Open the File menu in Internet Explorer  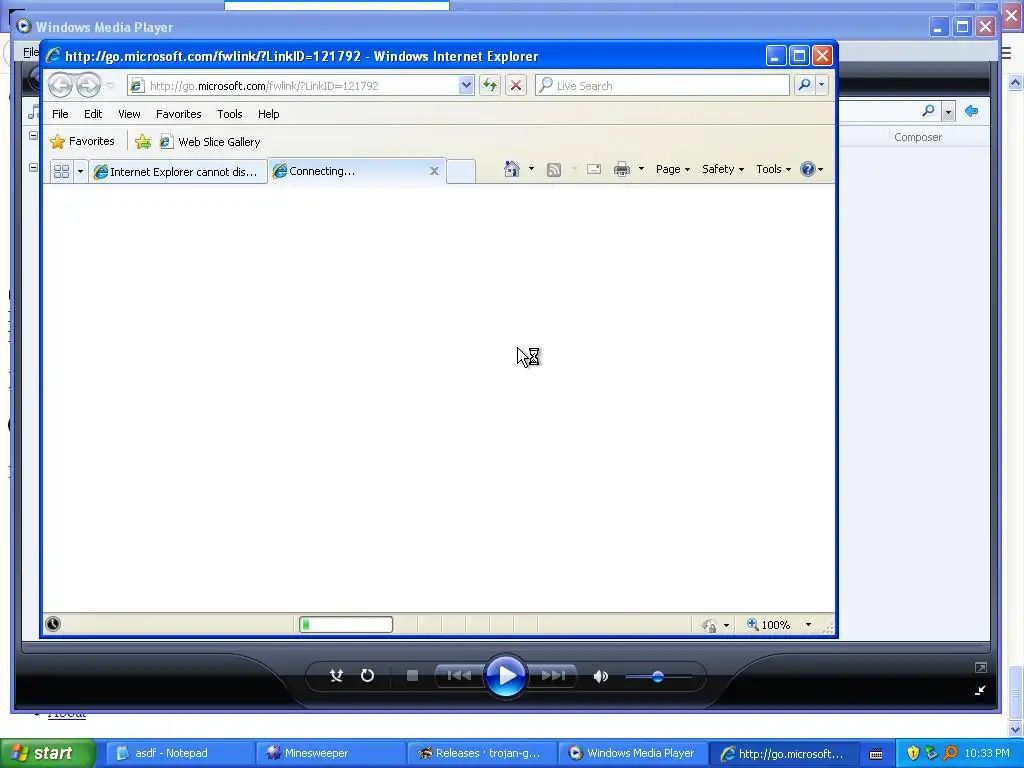pos(60,114)
